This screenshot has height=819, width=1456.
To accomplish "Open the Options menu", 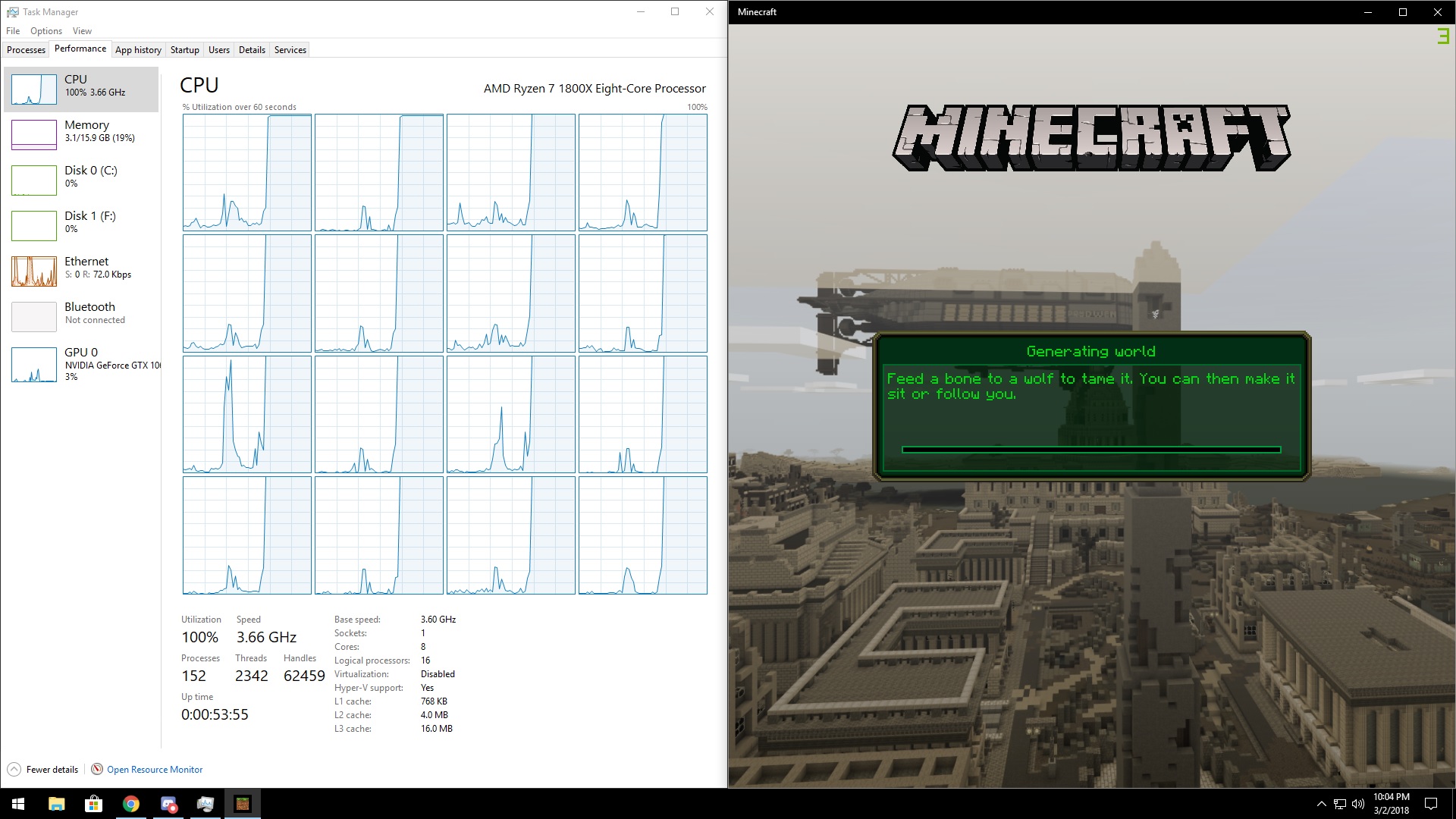I will tap(46, 31).
